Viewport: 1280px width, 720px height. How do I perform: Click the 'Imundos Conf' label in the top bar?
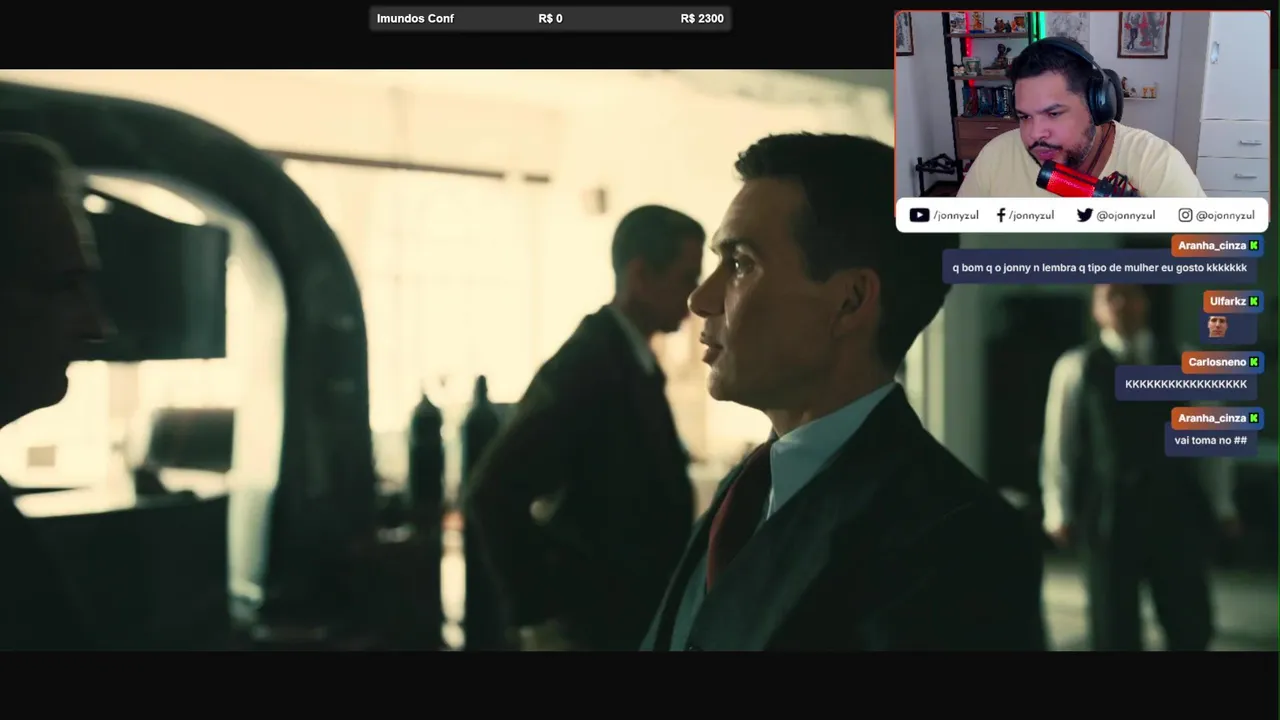tap(415, 19)
